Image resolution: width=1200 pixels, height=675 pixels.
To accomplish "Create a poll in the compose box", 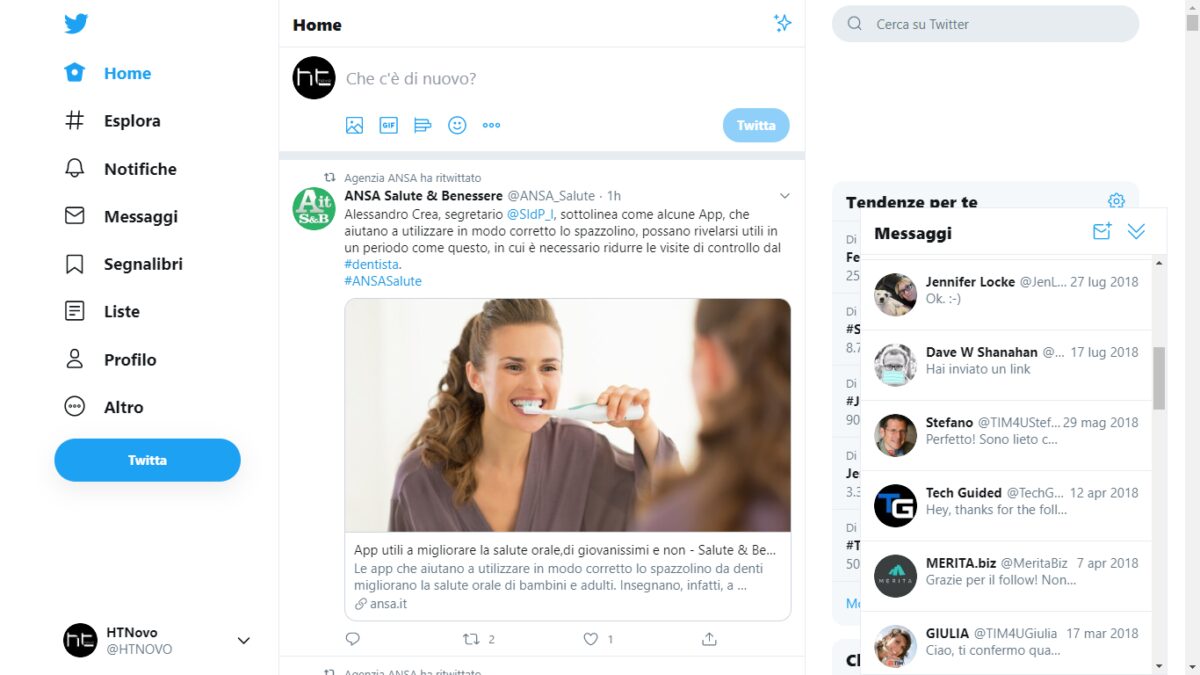I will (x=422, y=125).
